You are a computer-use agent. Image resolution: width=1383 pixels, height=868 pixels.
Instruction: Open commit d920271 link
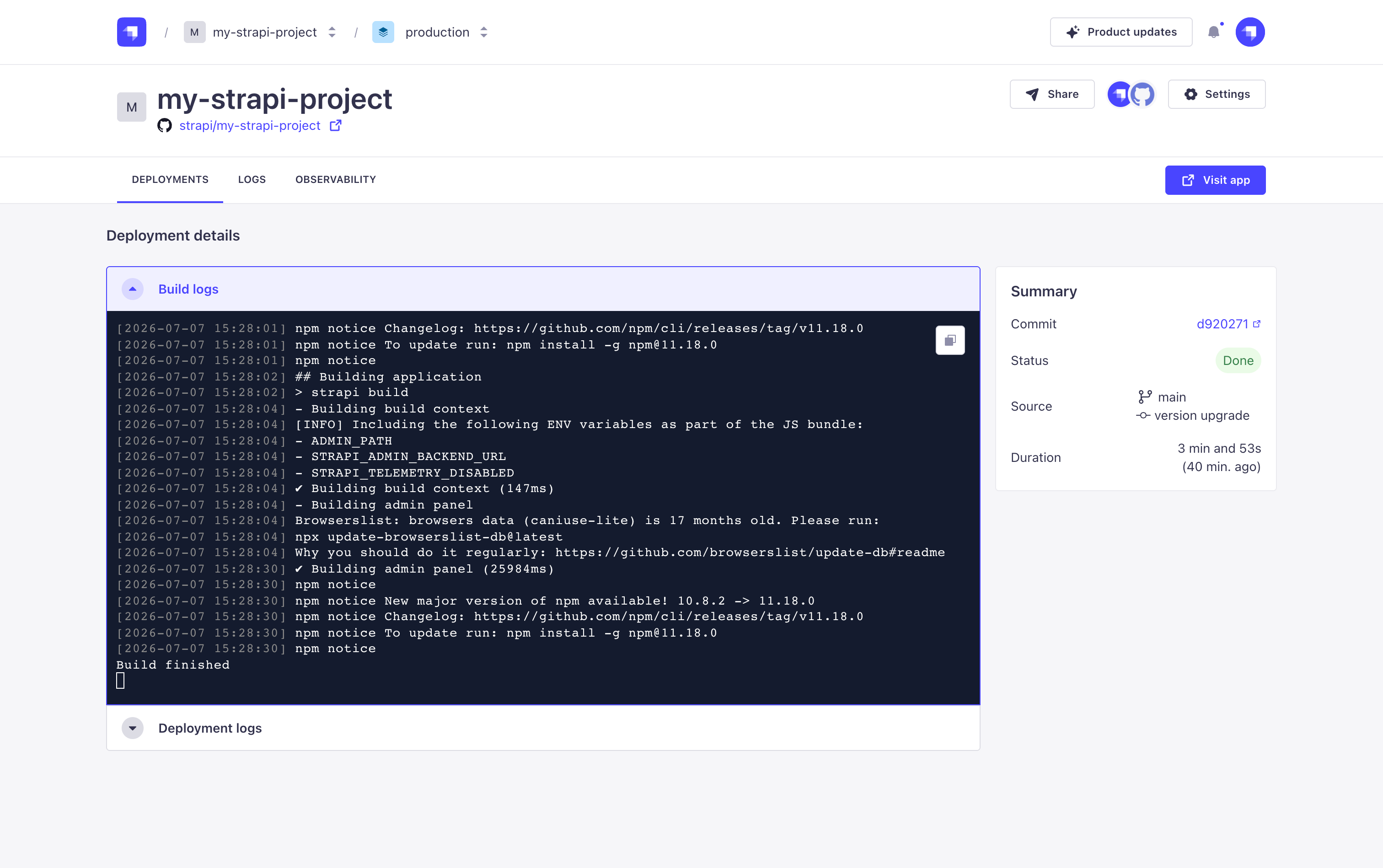point(1228,324)
